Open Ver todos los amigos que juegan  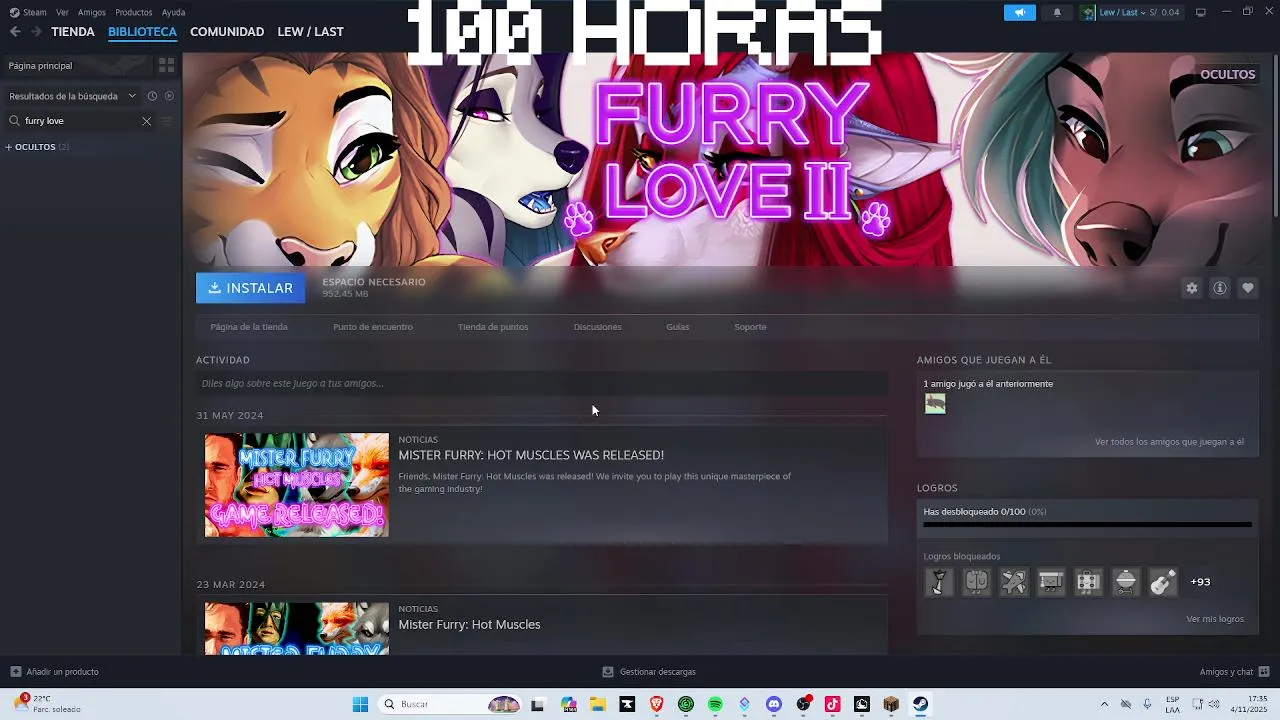[x=1169, y=442]
